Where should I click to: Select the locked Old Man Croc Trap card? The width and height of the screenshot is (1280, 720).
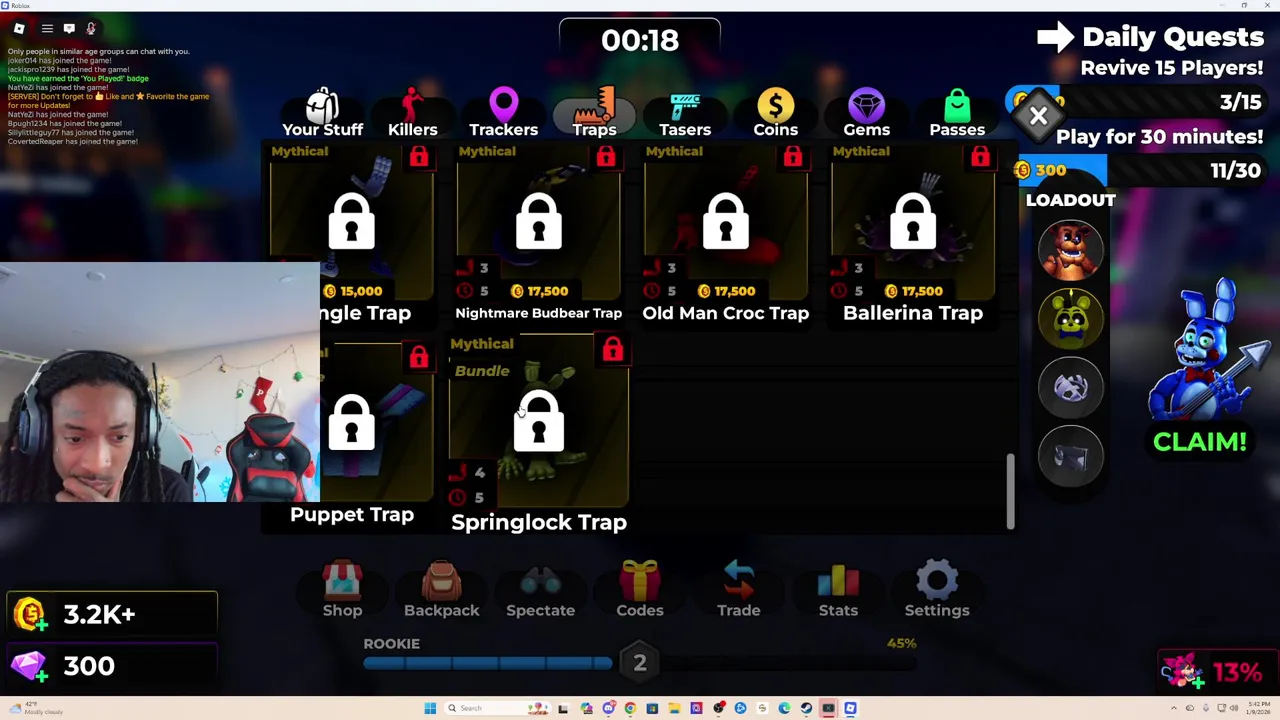click(726, 233)
